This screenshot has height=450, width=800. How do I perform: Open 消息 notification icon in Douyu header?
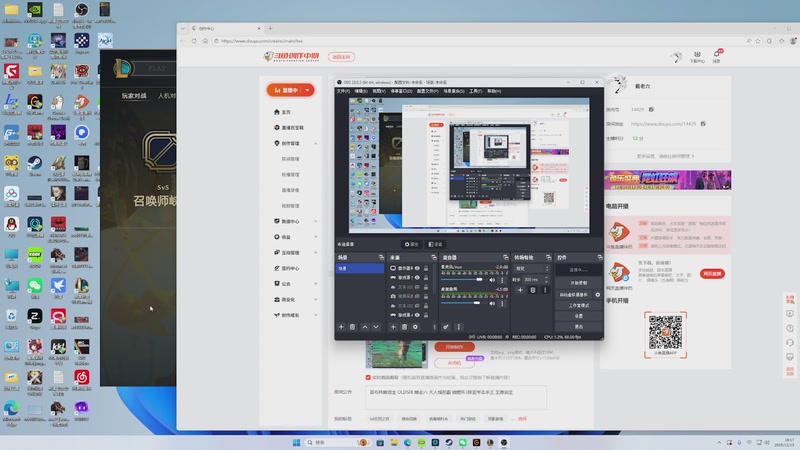717,55
